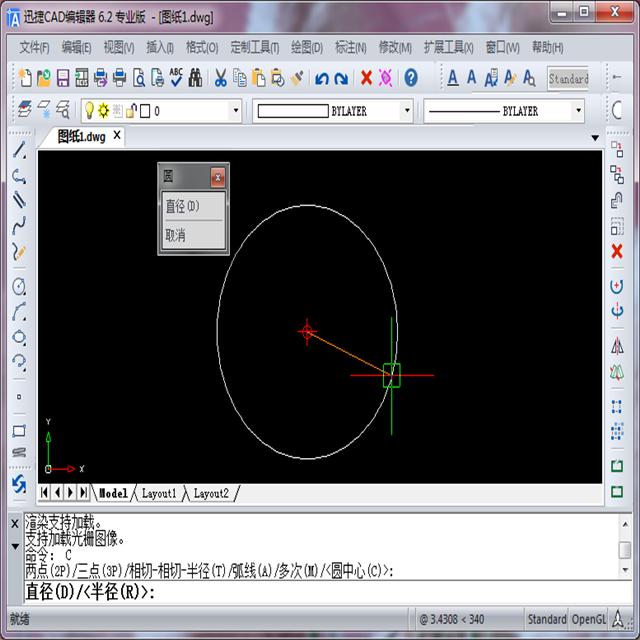640x640 pixels.
Task: Click the red X Delete icon in right toolbar
Action: (x=617, y=250)
